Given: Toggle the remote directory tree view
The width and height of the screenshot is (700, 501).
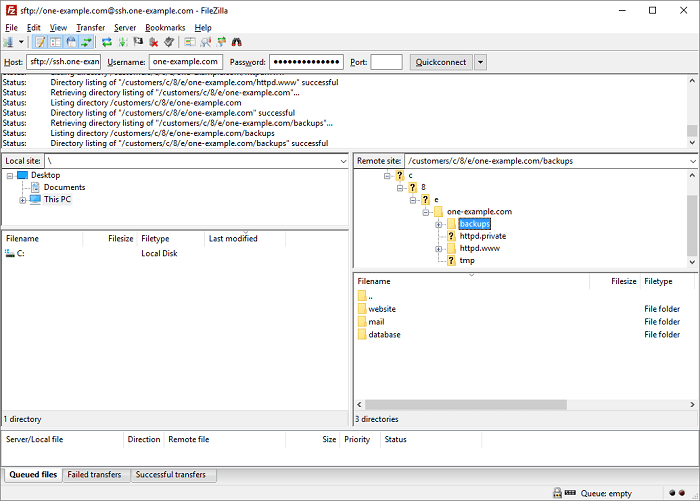Looking at the screenshot, I should click(x=71, y=42).
